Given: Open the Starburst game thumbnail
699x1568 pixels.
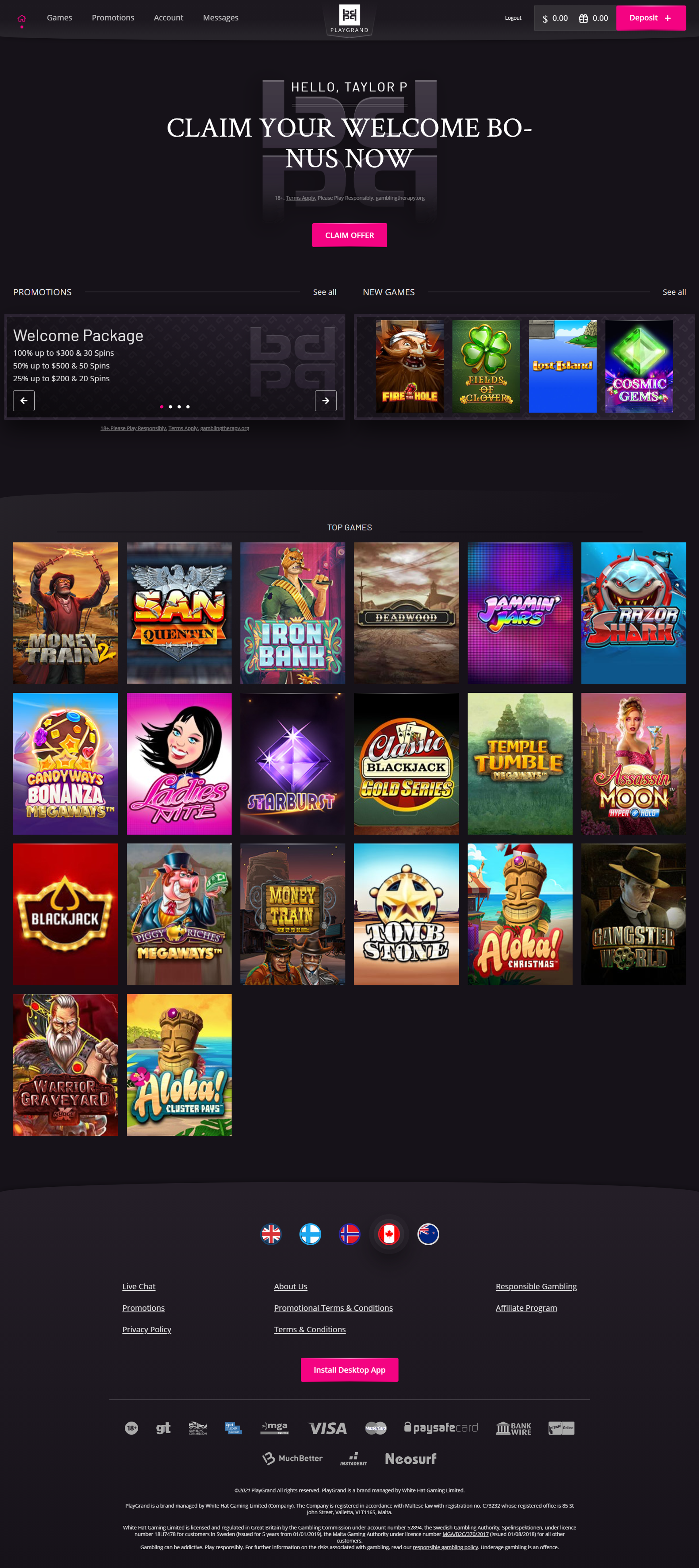Looking at the screenshot, I should pyautogui.click(x=292, y=763).
